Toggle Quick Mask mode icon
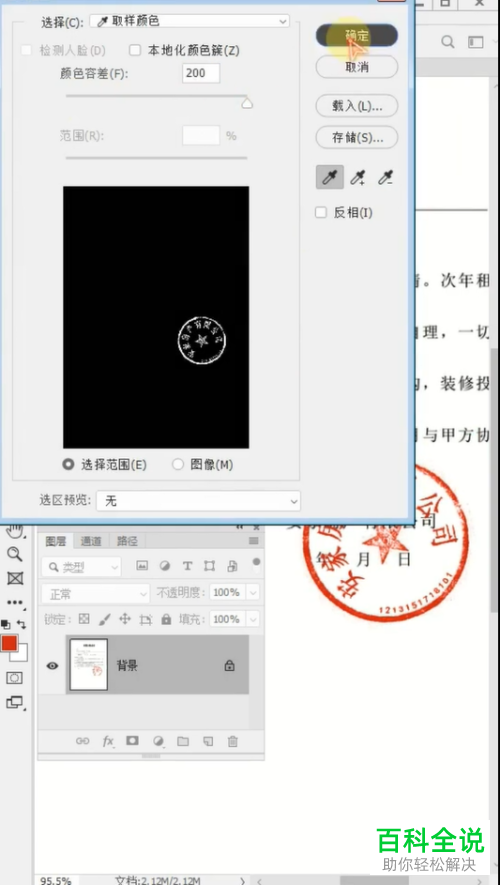This screenshot has height=885, width=500. pyautogui.click(x=15, y=678)
